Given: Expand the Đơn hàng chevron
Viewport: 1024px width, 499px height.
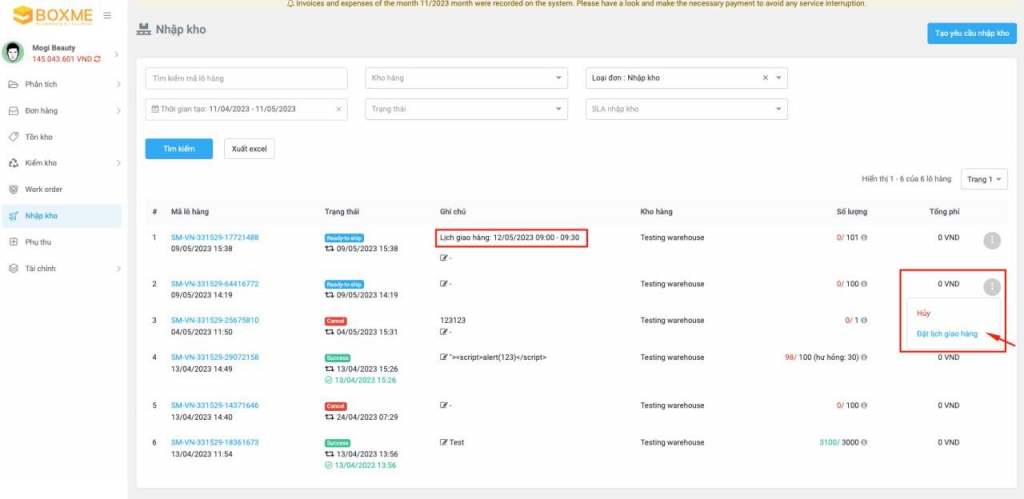Looking at the screenshot, I should (118, 111).
